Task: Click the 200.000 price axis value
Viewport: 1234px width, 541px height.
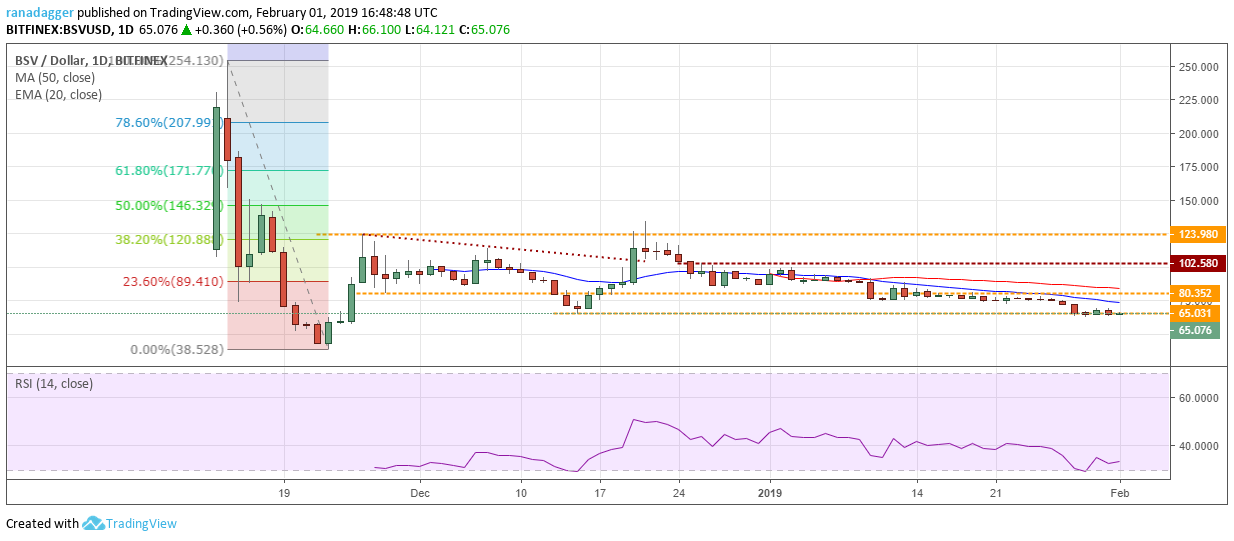Action: [1199, 134]
